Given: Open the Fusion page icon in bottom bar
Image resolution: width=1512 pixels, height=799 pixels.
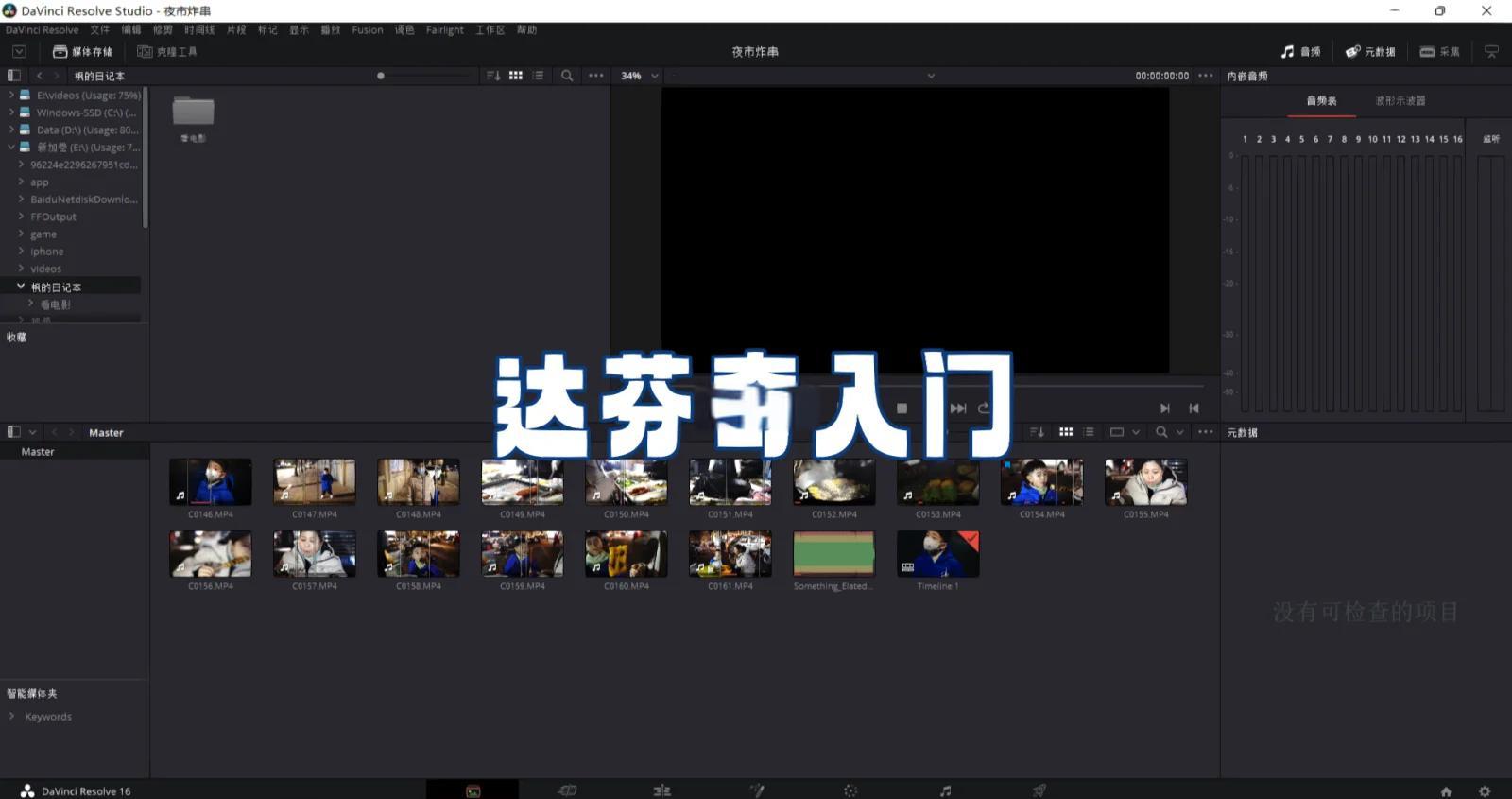Looking at the screenshot, I should [756, 790].
